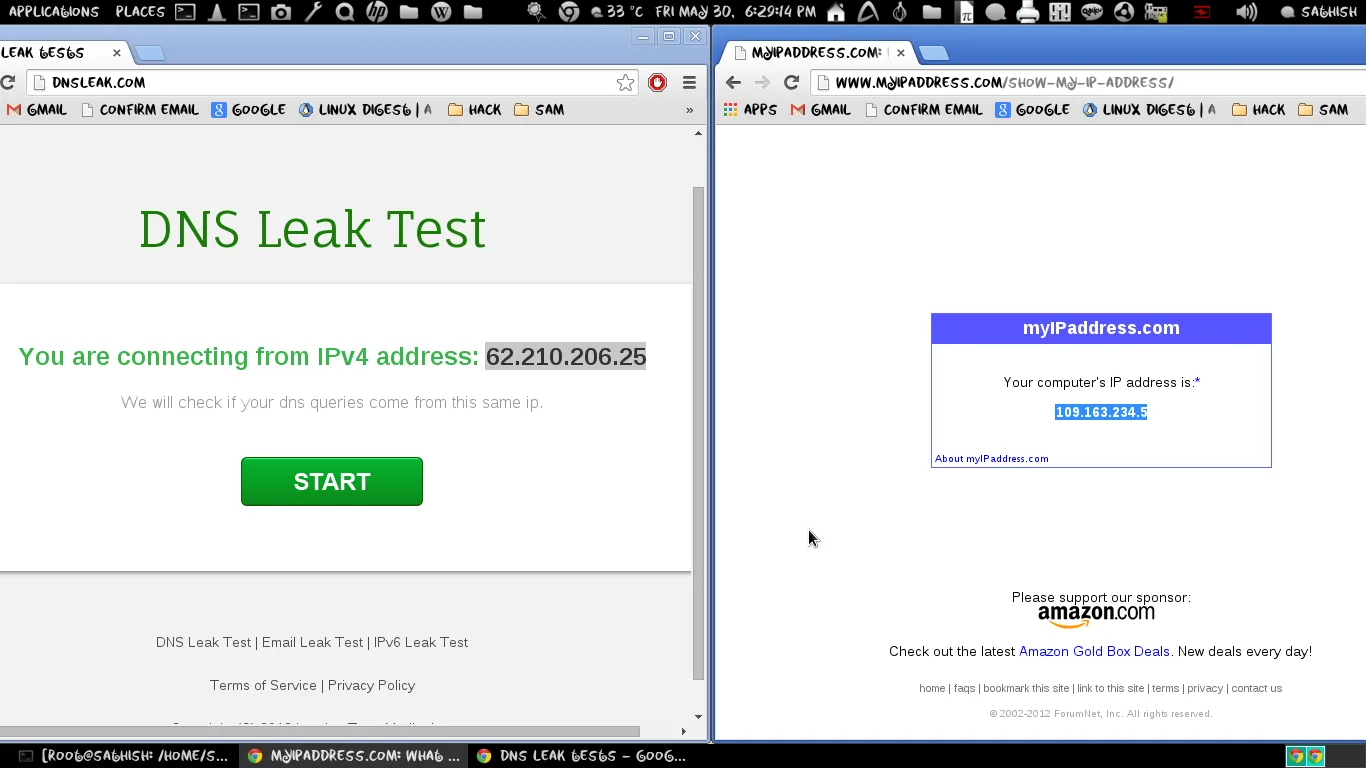Open Sam bookmark folder in myIPaddress window

[1322, 109]
